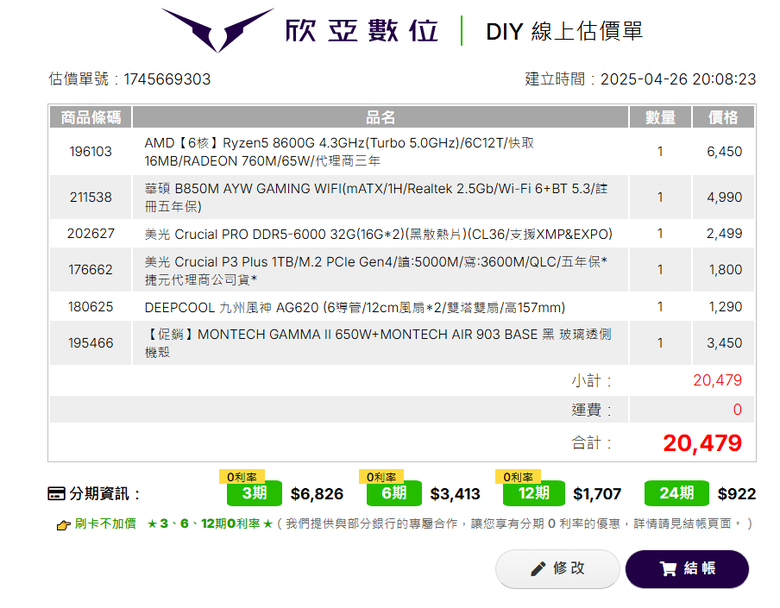The width and height of the screenshot is (780, 608).
Task: Click the 0利率 tag above 3期
Action: pos(242,477)
